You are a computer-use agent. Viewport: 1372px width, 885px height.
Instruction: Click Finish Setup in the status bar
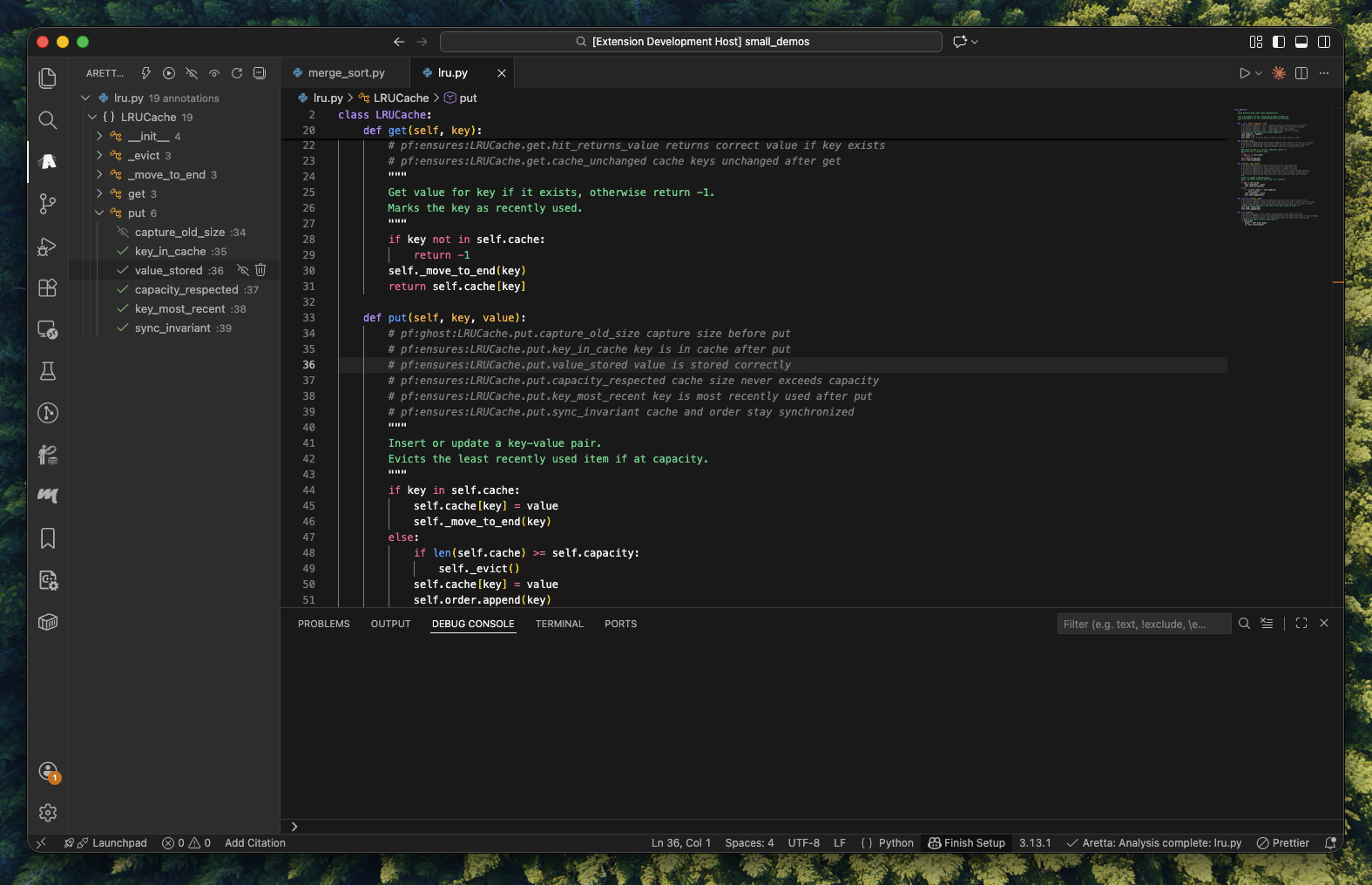tap(966, 843)
